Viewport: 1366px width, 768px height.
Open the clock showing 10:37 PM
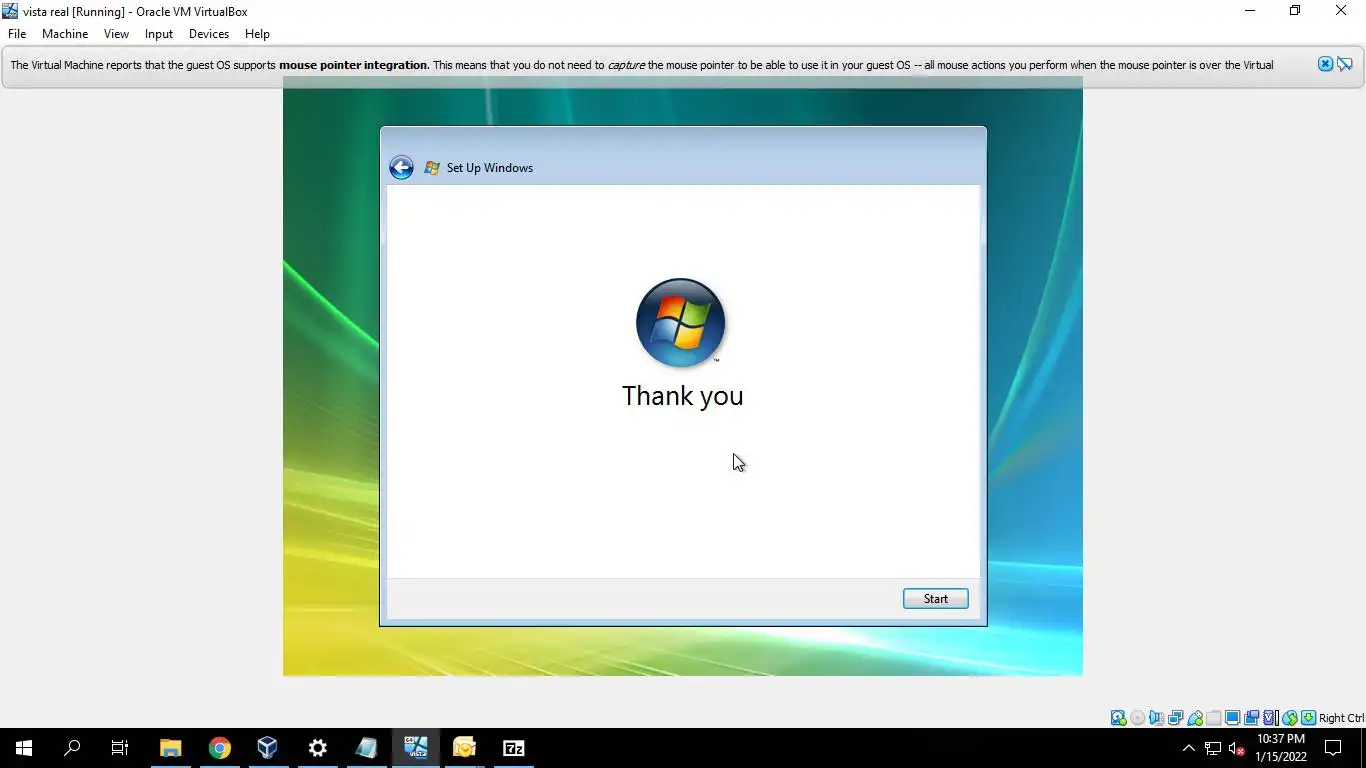point(1281,748)
